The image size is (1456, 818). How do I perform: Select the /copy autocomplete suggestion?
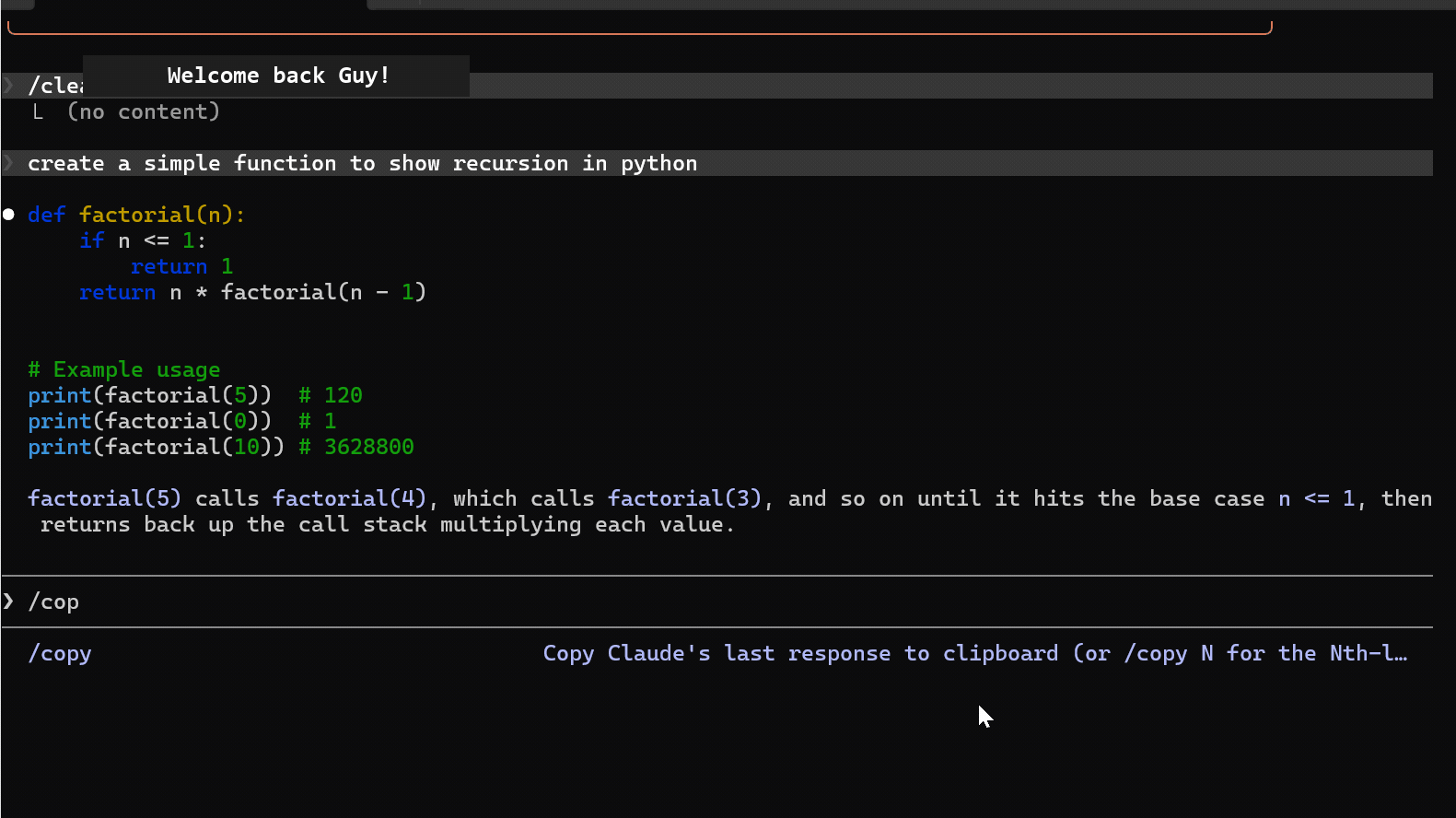tap(60, 653)
